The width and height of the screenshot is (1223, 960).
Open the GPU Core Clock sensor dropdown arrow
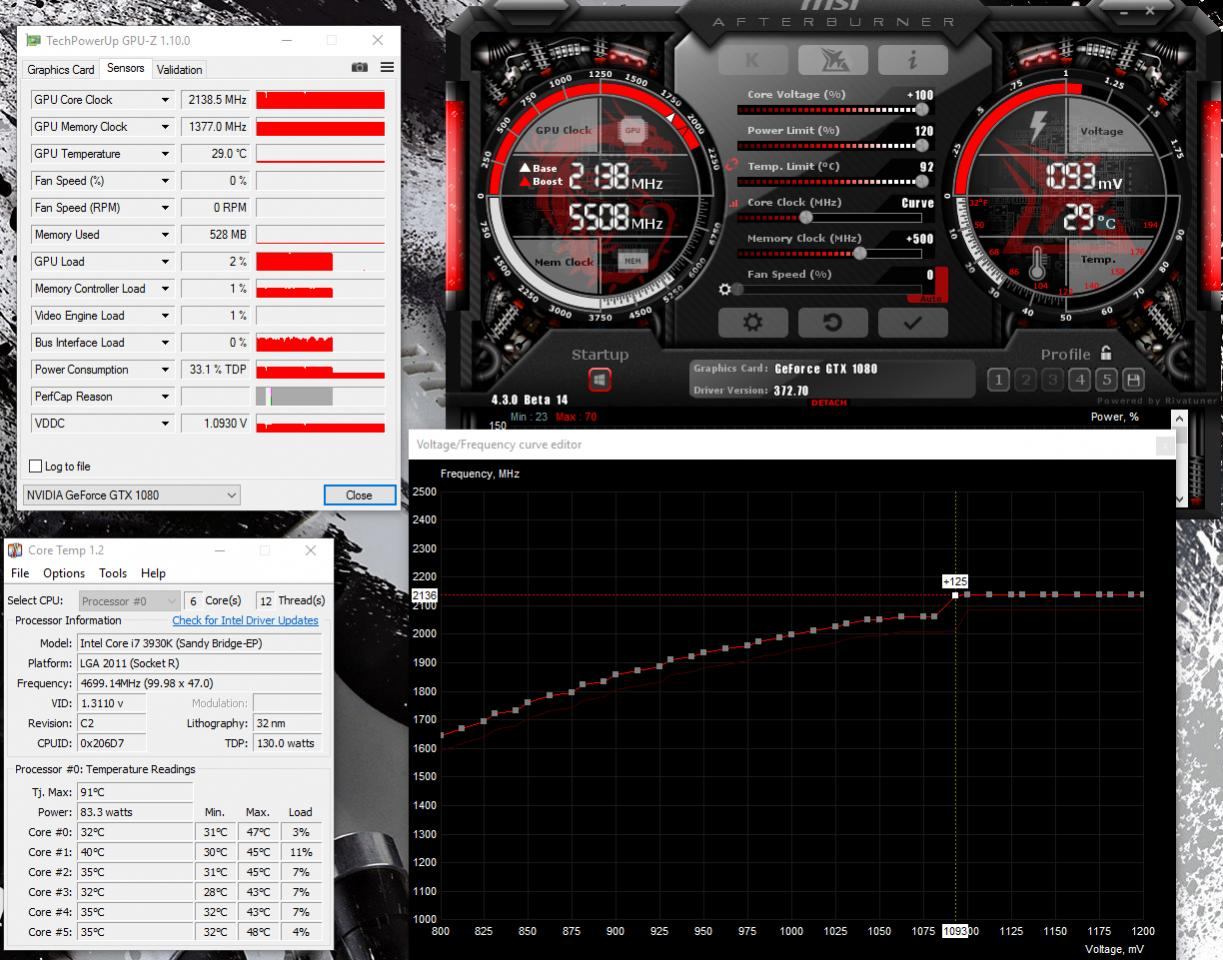coord(165,100)
